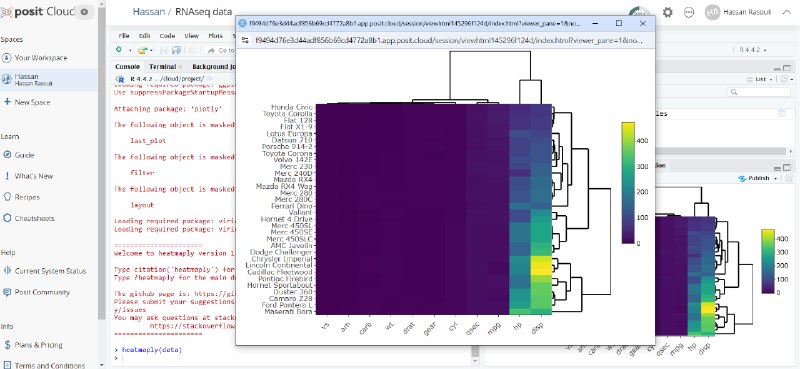Open the List view dropdown
The image size is (800, 369).
pos(759,79)
